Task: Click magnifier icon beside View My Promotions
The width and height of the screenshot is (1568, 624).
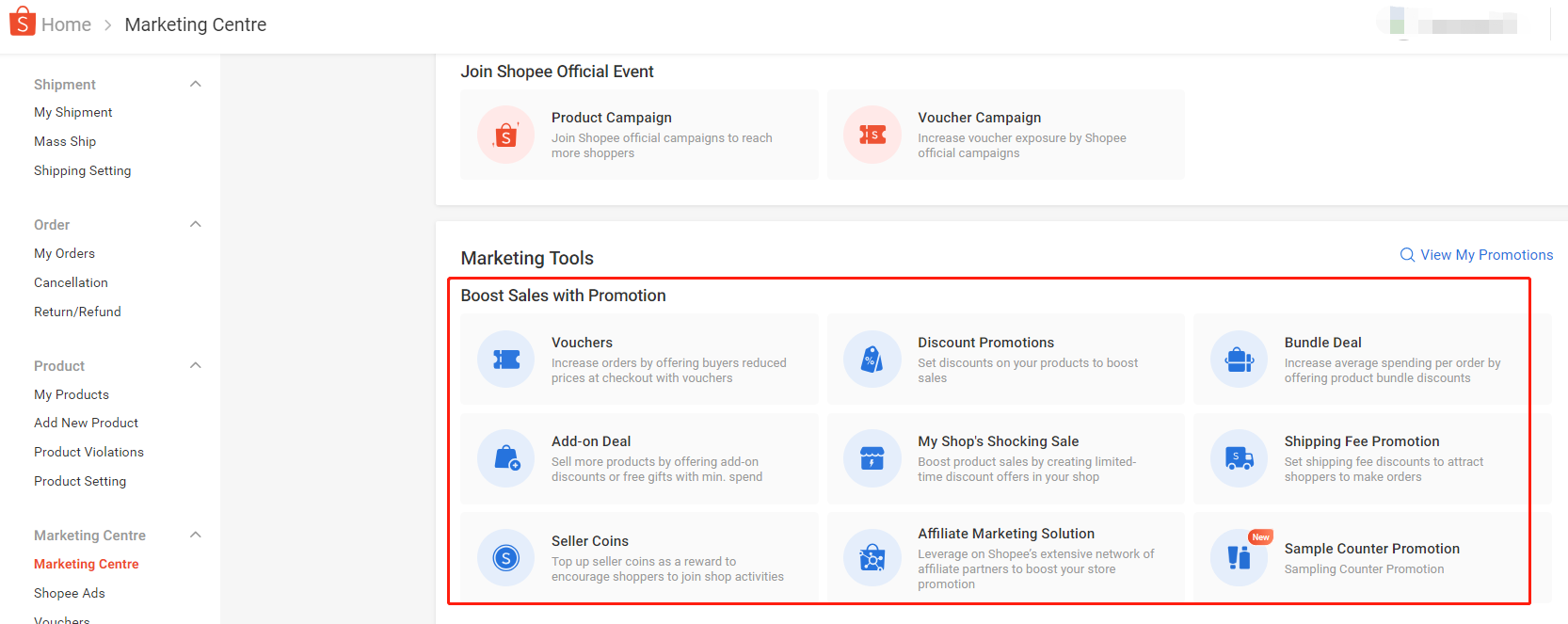Action: pyautogui.click(x=1407, y=255)
